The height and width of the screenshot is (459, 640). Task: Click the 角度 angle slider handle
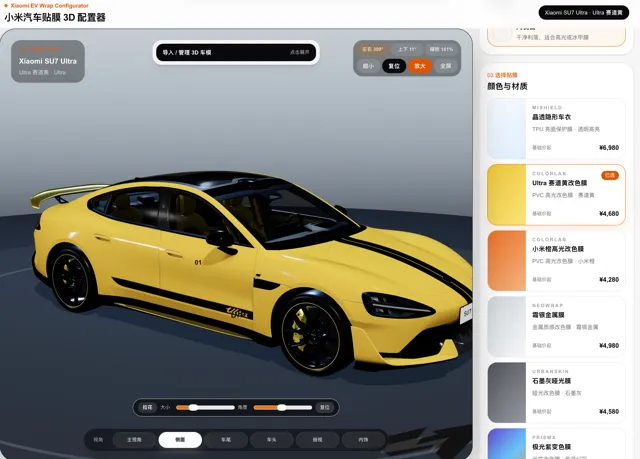click(x=281, y=407)
